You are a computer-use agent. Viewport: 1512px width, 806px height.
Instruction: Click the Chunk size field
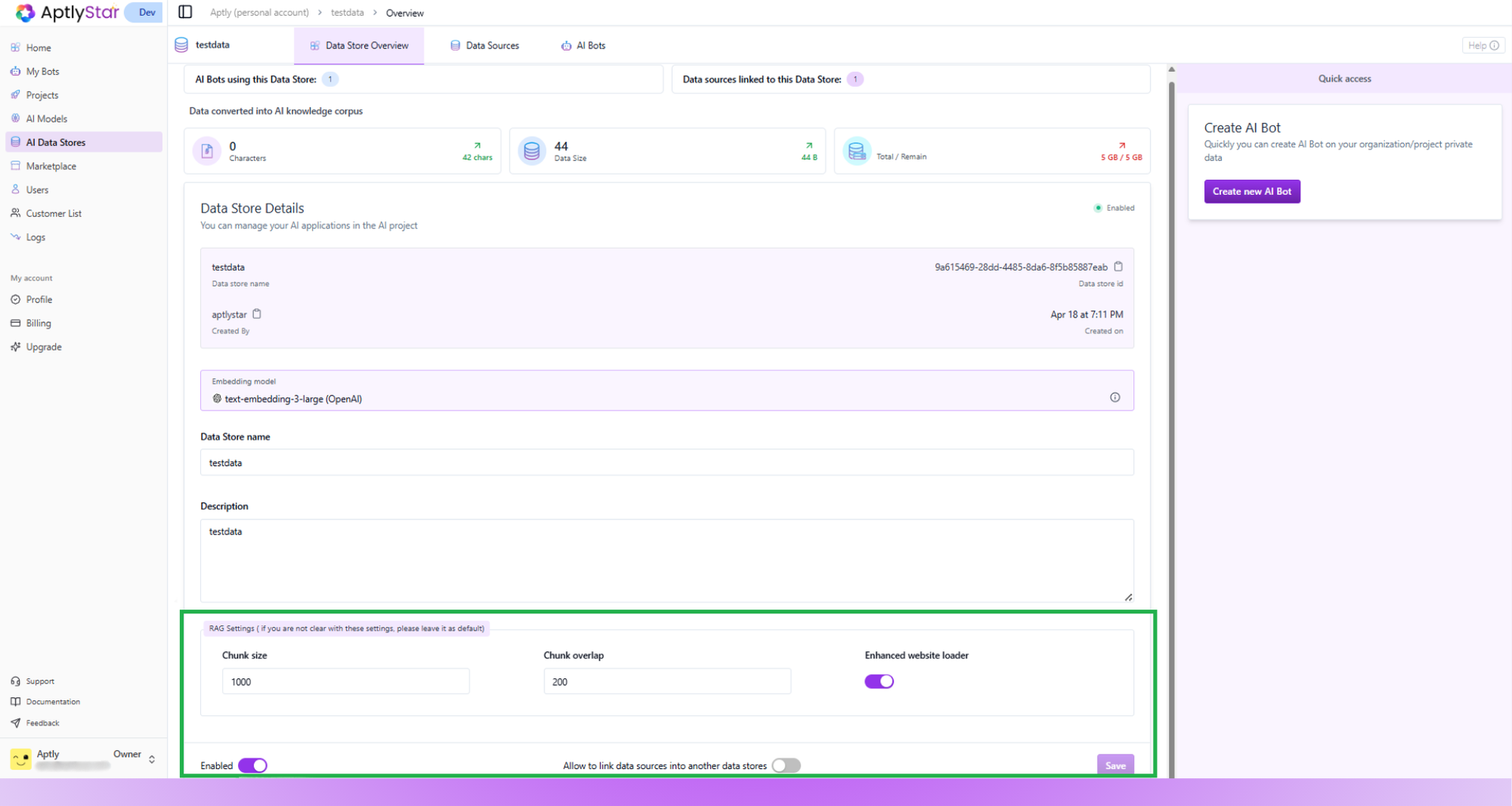coord(345,681)
